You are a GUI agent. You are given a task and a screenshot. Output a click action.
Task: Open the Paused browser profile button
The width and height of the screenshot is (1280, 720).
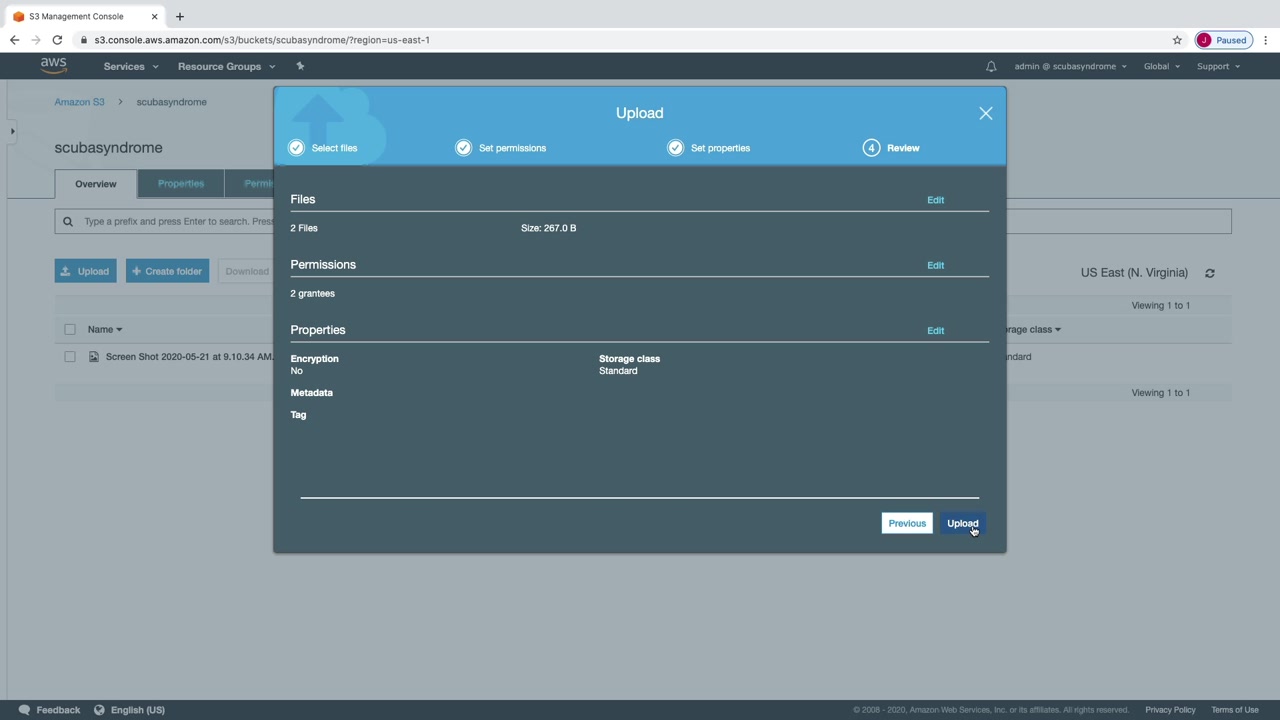tap(1223, 40)
